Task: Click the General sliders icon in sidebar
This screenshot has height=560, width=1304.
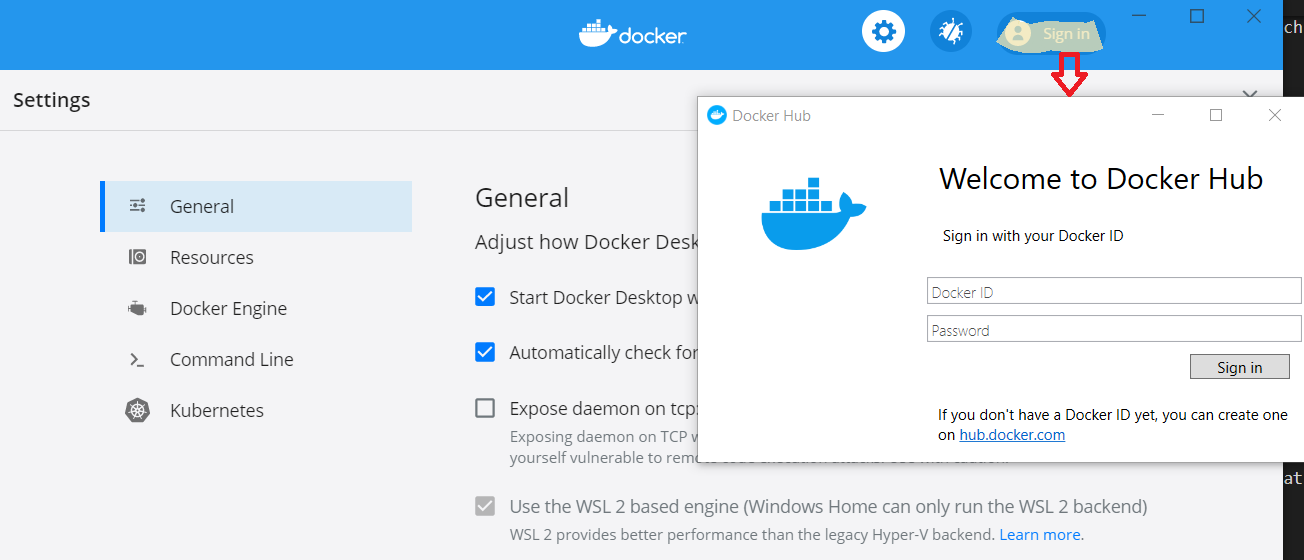Action: [138, 206]
